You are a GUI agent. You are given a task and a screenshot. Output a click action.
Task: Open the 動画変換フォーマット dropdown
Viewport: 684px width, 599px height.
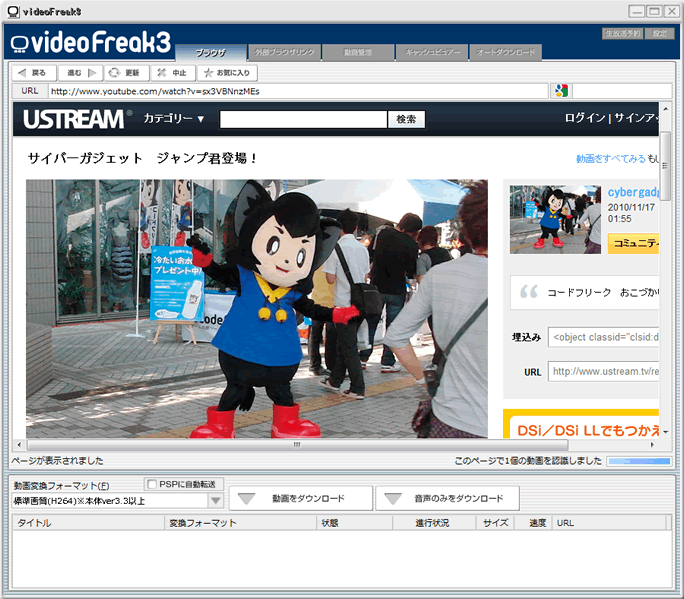click(215, 500)
